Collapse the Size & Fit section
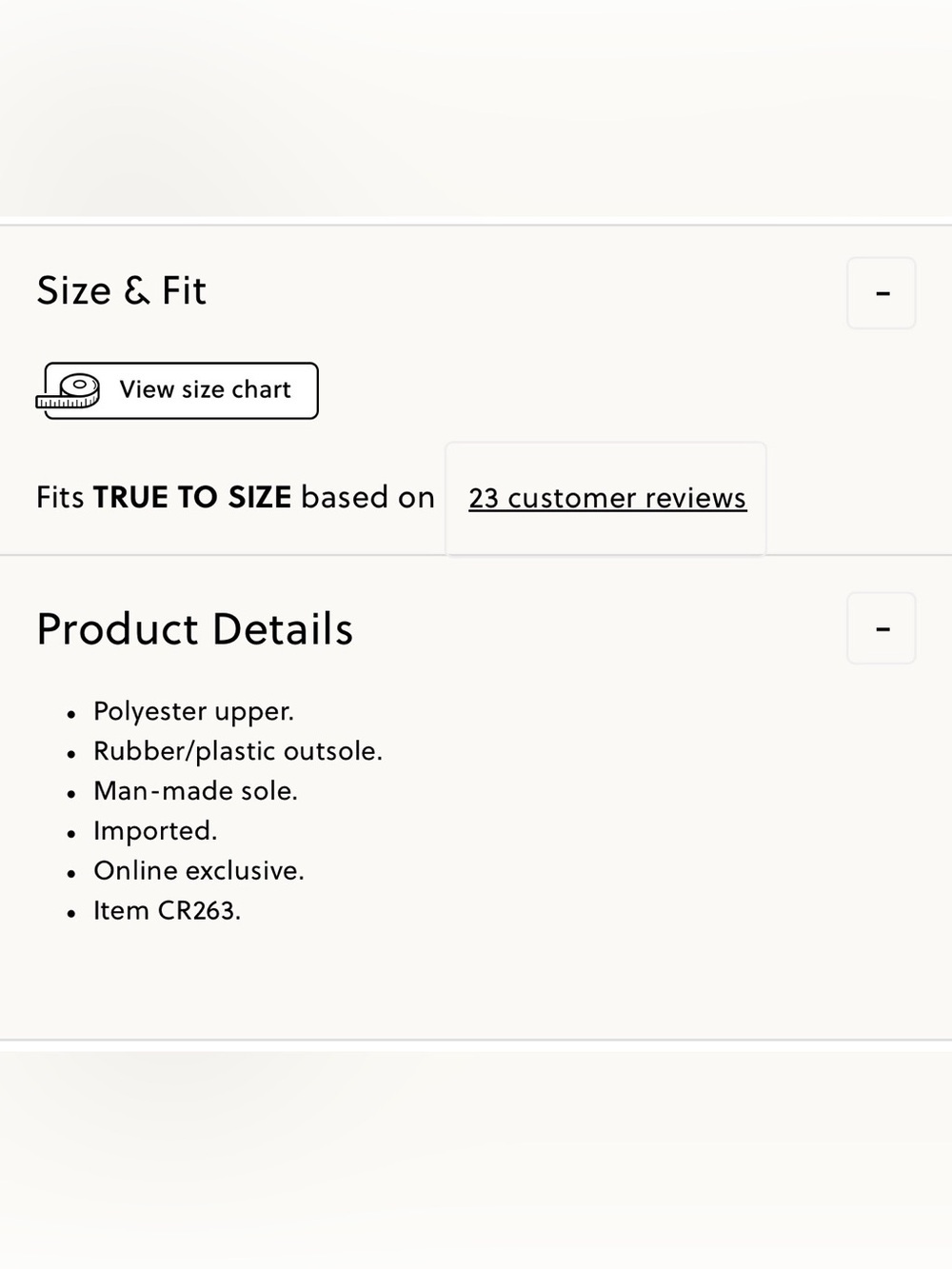This screenshot has width=952, height=1269. coord(882,293)
